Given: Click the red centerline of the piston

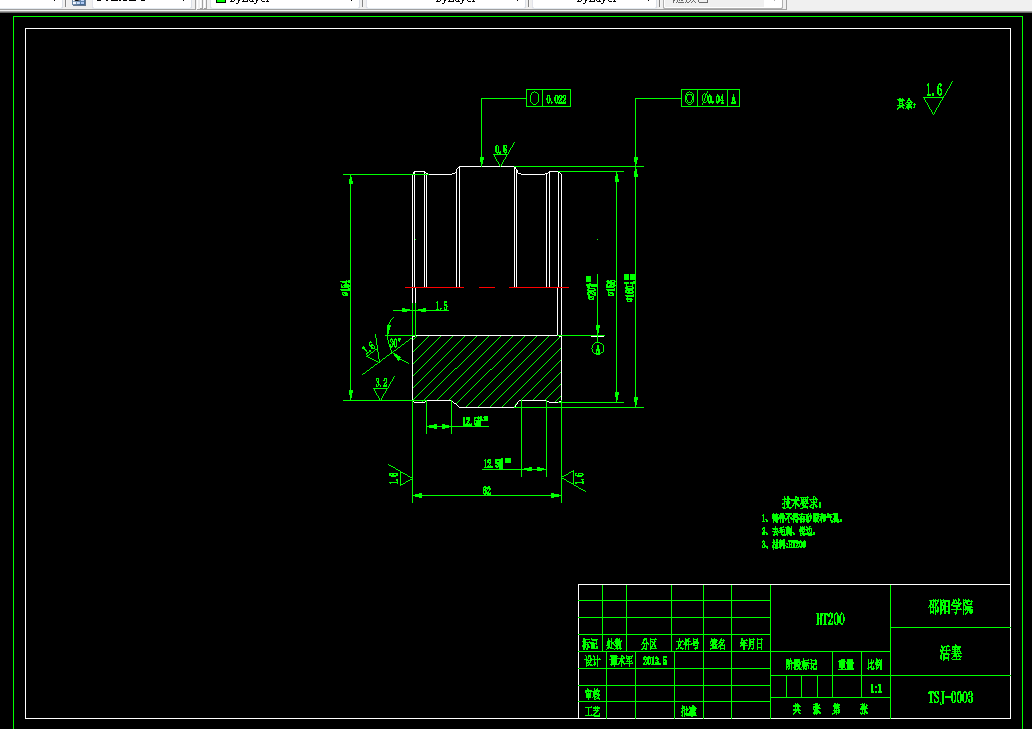Looking at the screenshot, I should [487, 288].
